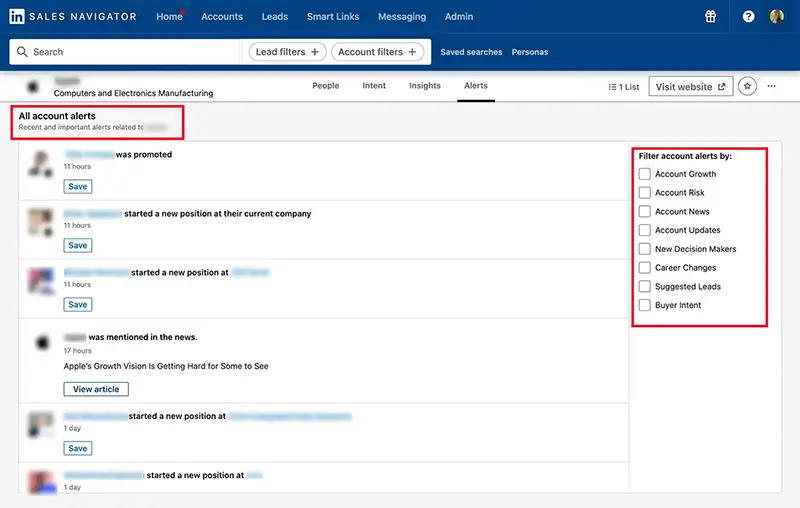Tick Buyer Intent filter

pos(644,305)
